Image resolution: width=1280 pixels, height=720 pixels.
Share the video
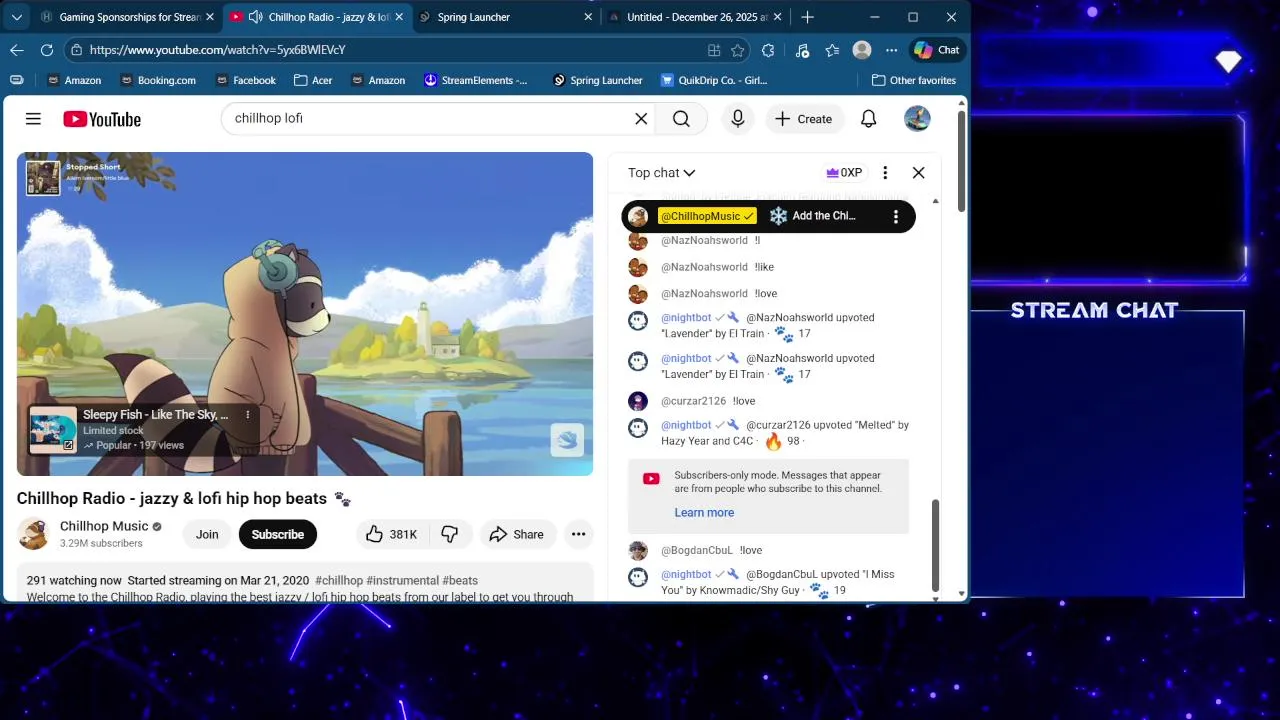[x=516, y=534]
